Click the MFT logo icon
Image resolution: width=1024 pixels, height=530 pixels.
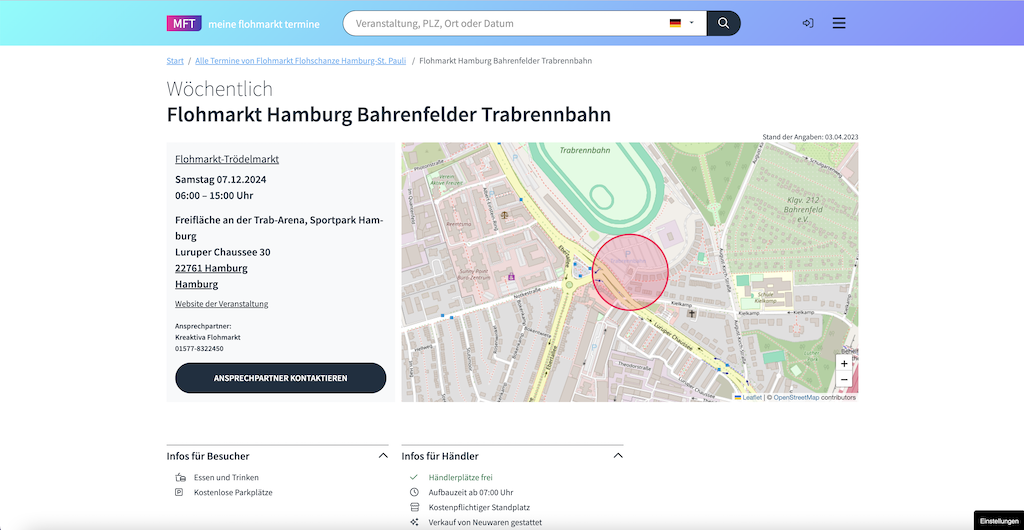click(x=184, y=23)
